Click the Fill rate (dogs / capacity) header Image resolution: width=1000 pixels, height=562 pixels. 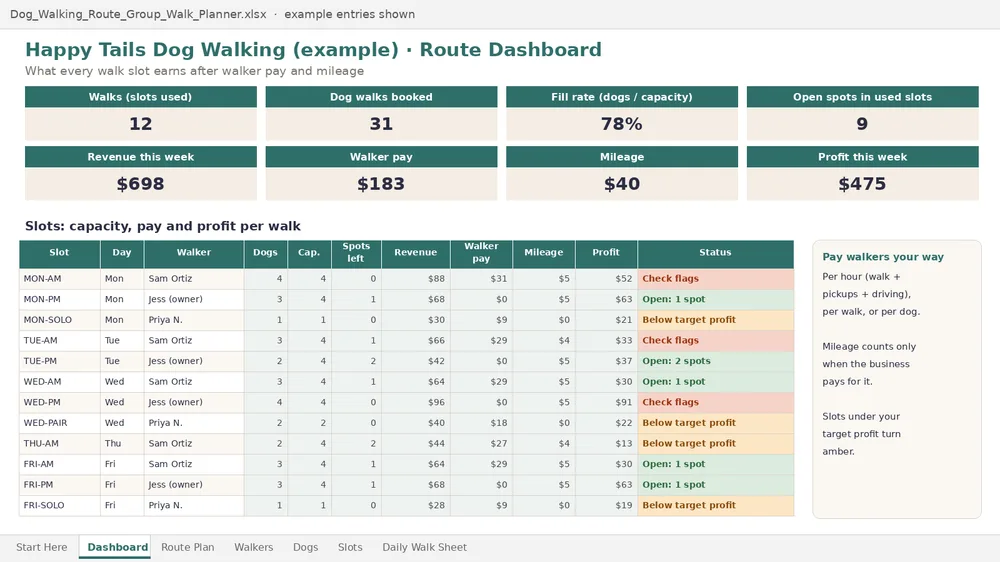622,97
